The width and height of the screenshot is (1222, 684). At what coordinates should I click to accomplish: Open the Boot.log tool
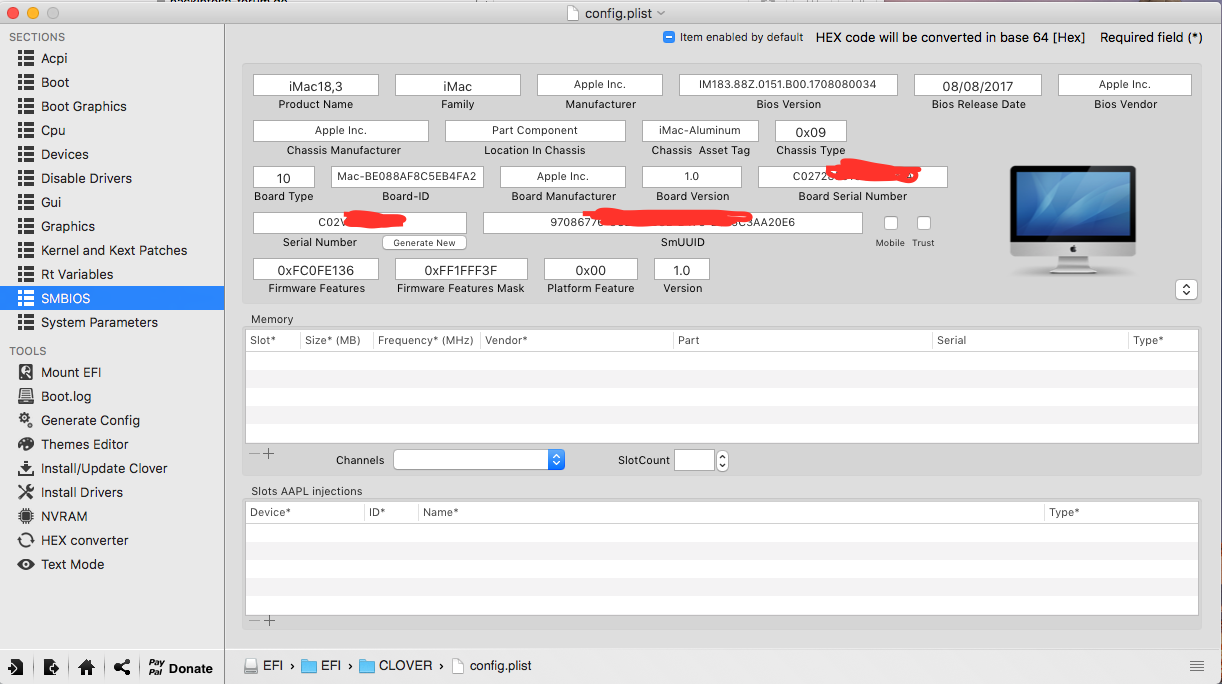pos(66,396)
